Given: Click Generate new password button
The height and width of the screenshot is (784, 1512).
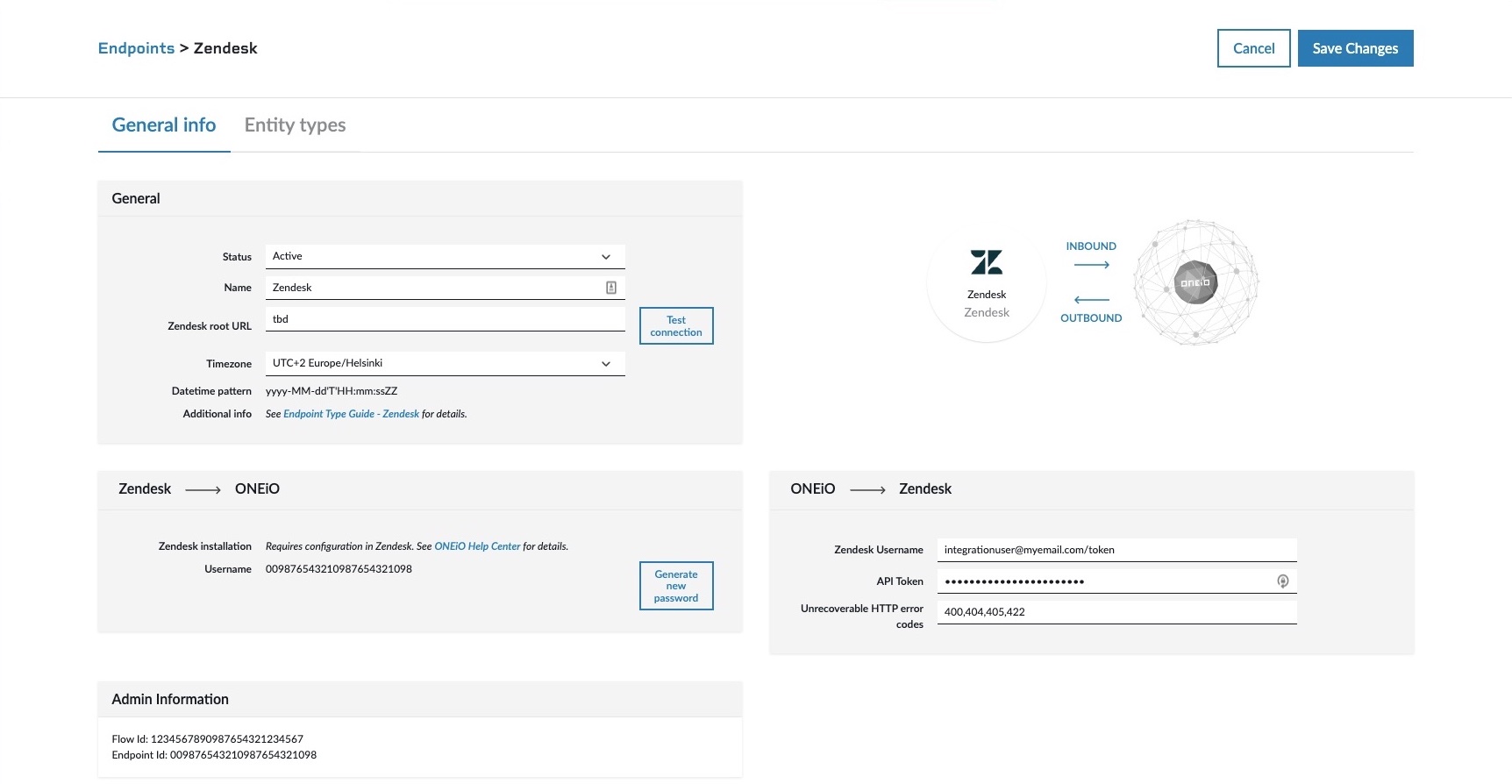Looking at the screenshot, I should 676,586.
